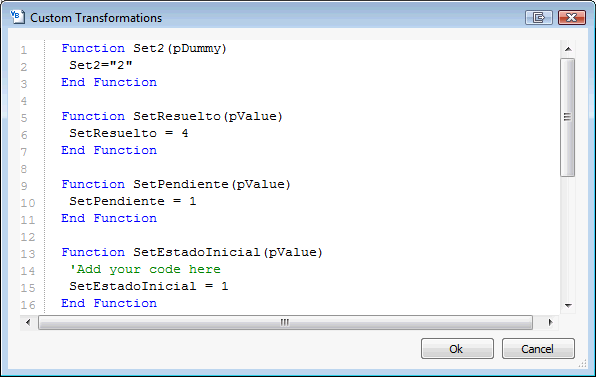596x377 pixels.
Task: Click line number 13 in the gutter
Action: pyautogui.click(x=28, y=254)
